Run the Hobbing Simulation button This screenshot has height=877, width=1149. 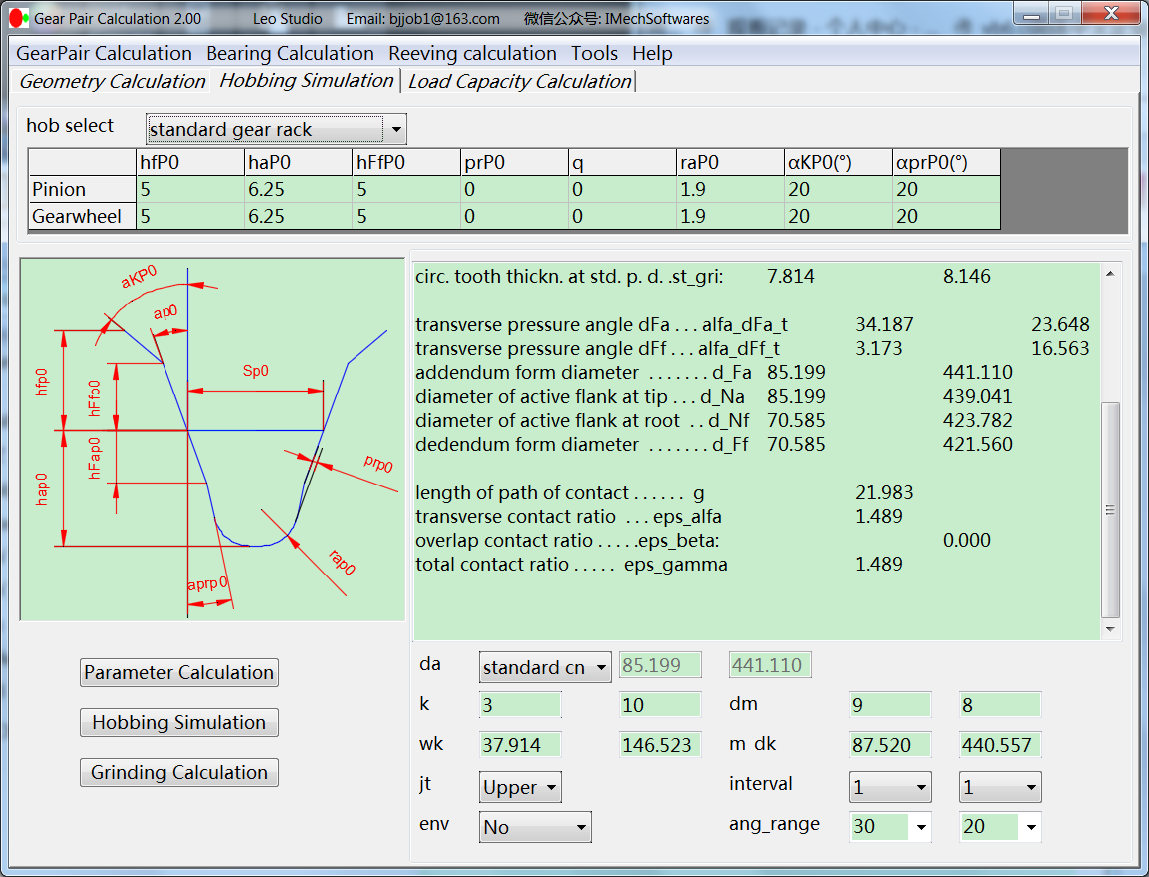tap(180, 722)
